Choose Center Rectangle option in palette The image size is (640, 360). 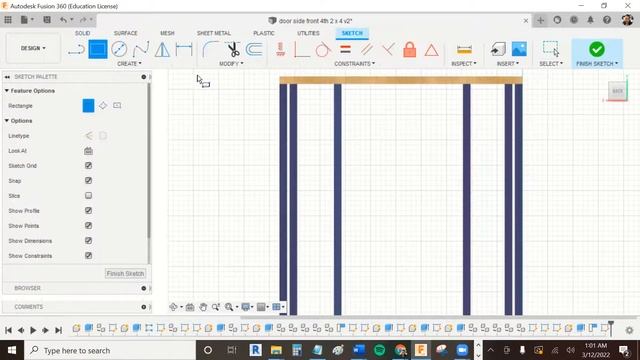click(117, 106)
